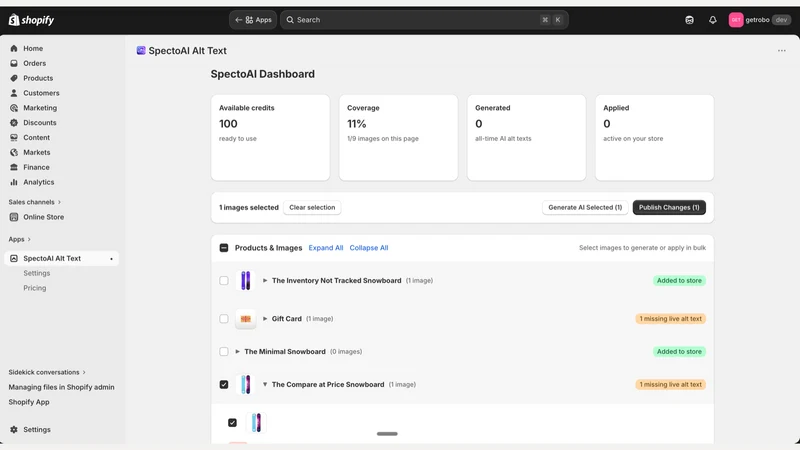This screenshot has height=450, width=800.
Task: Click Generate AI Selected (1)
Action: (585, 207)
